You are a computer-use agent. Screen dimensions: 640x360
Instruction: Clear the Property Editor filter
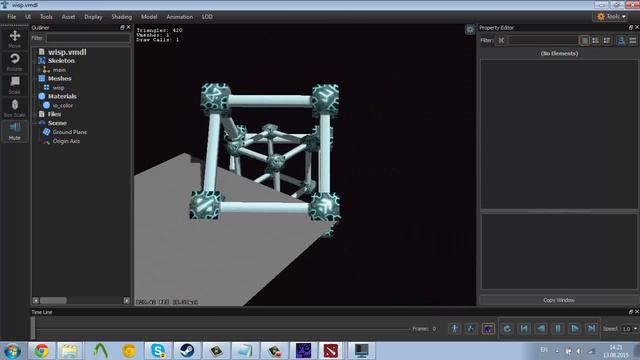(501, 40)
